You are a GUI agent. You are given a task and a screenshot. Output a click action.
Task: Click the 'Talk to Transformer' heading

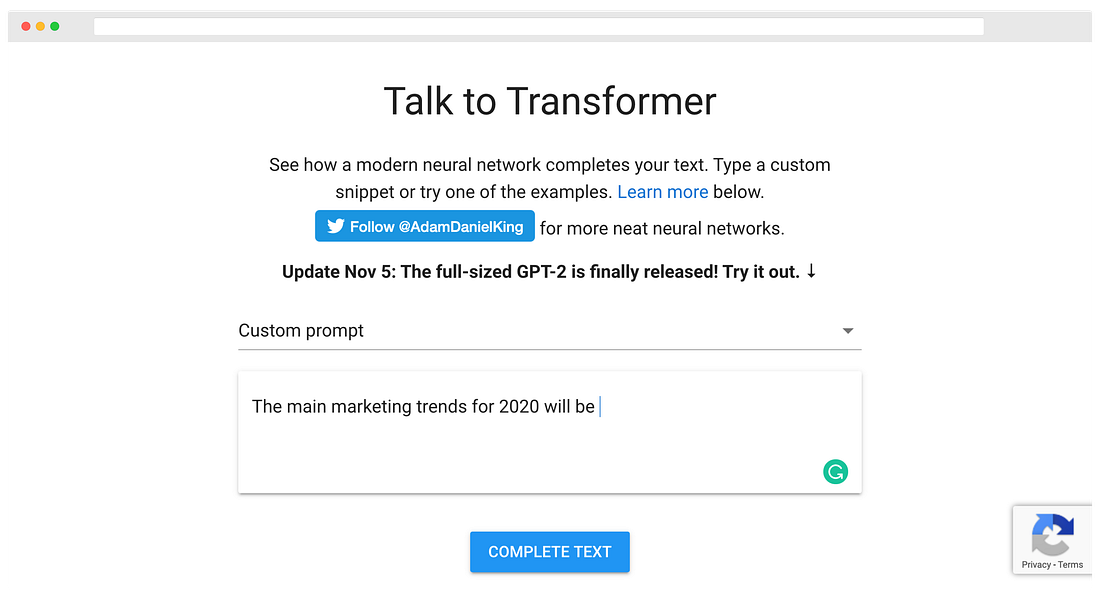[549, 102]
